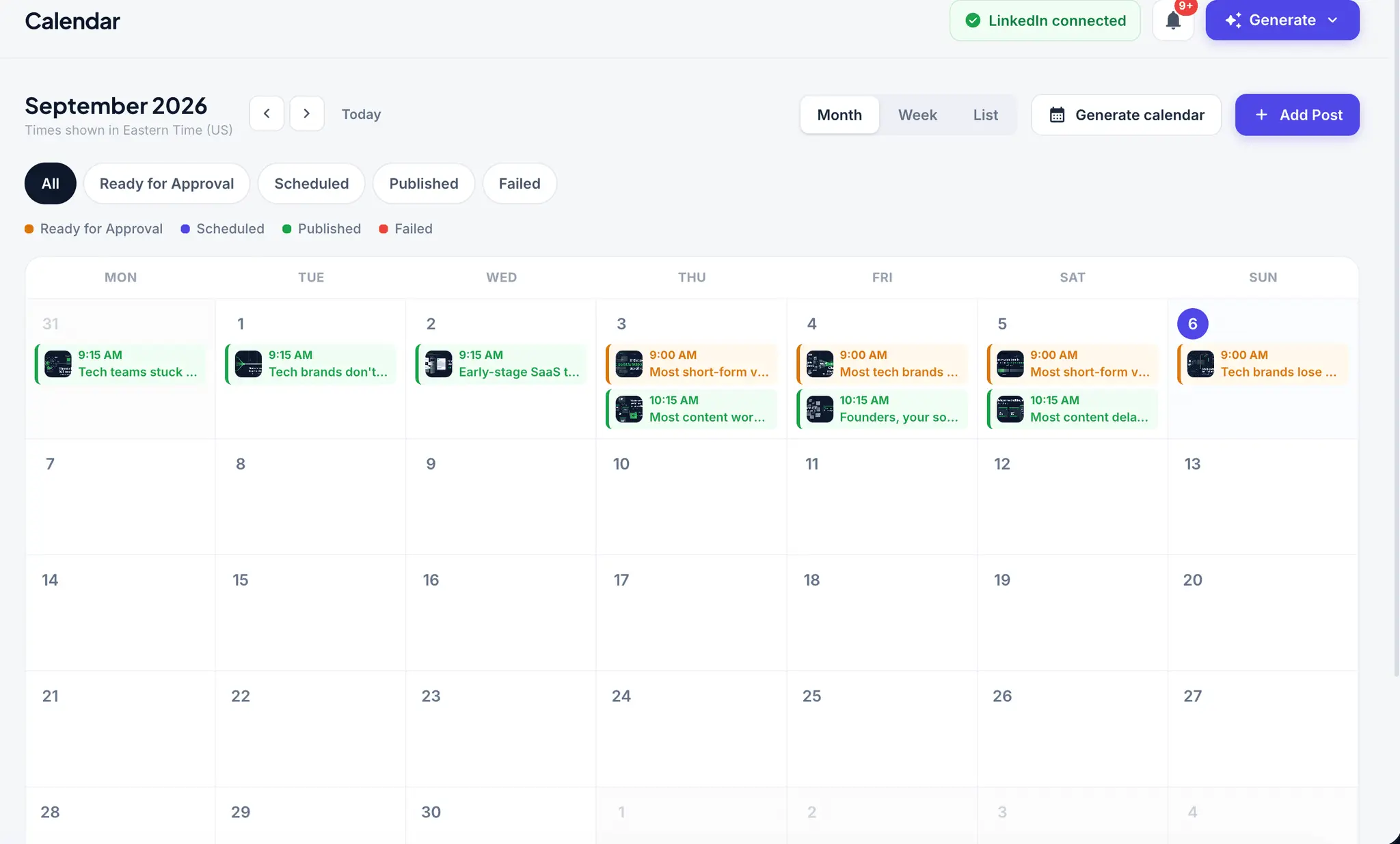Expand the Generate dropdown chevron
The image size is (1400, 844).
point(1332,21)
